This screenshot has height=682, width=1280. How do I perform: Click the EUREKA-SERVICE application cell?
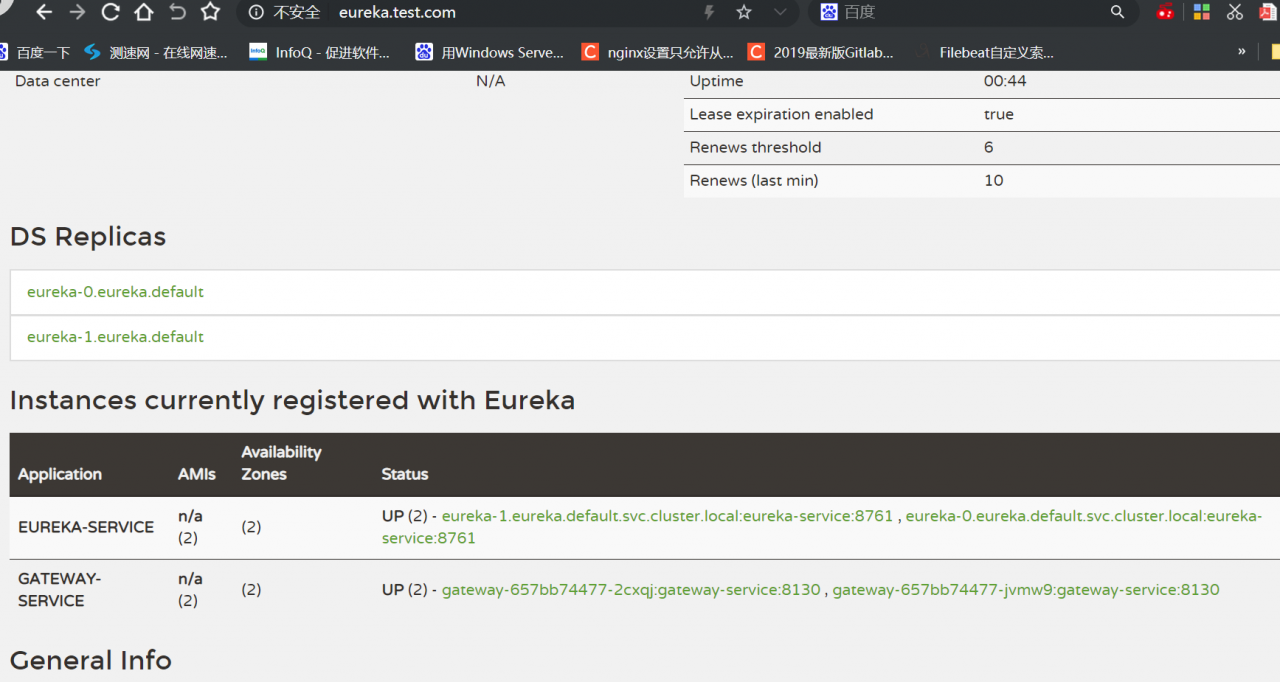click(x=86, y=527)
